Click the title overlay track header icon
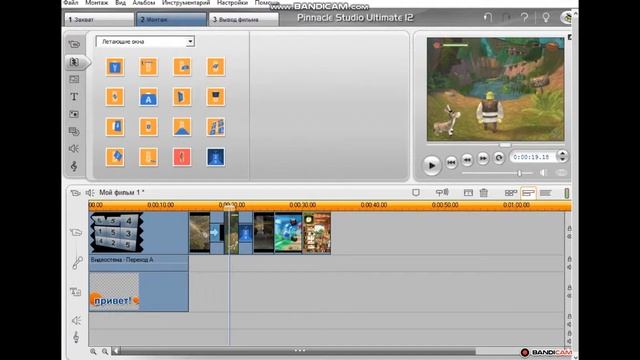The height and width of the screenshot is (360, 640). pyautogui.click(x=76, y=292)
